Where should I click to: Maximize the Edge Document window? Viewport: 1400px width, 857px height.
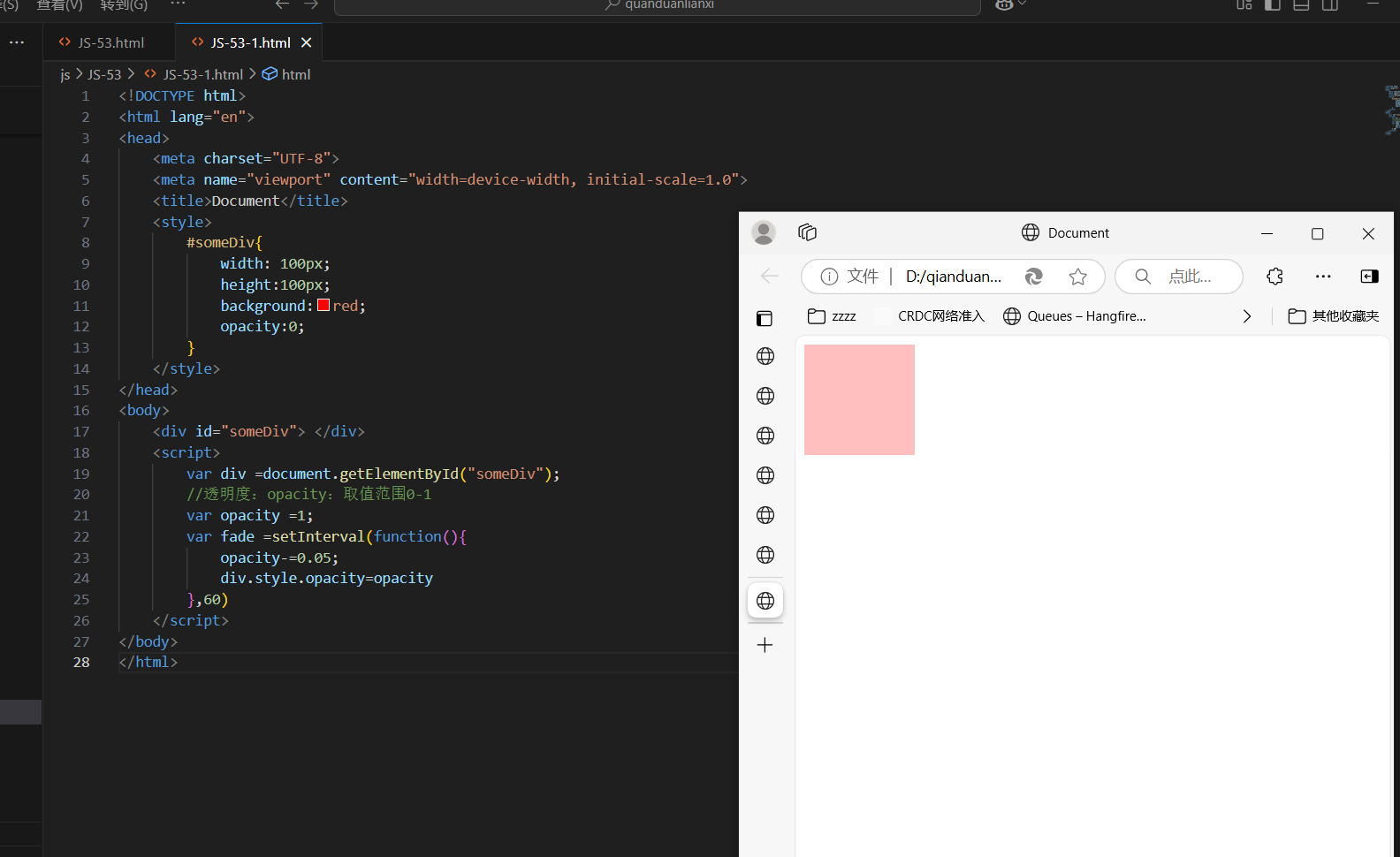[1317, 233]
